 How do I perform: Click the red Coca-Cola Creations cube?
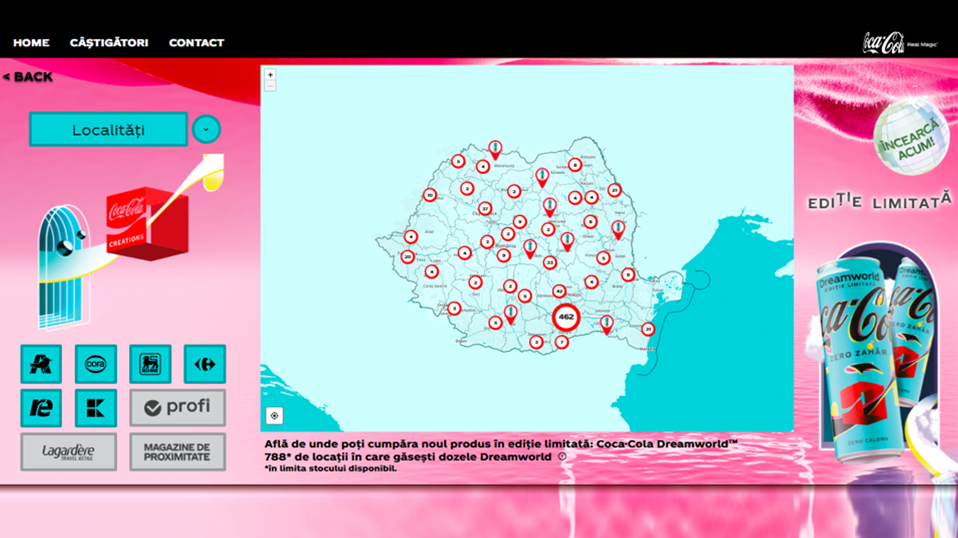[147, 224]
